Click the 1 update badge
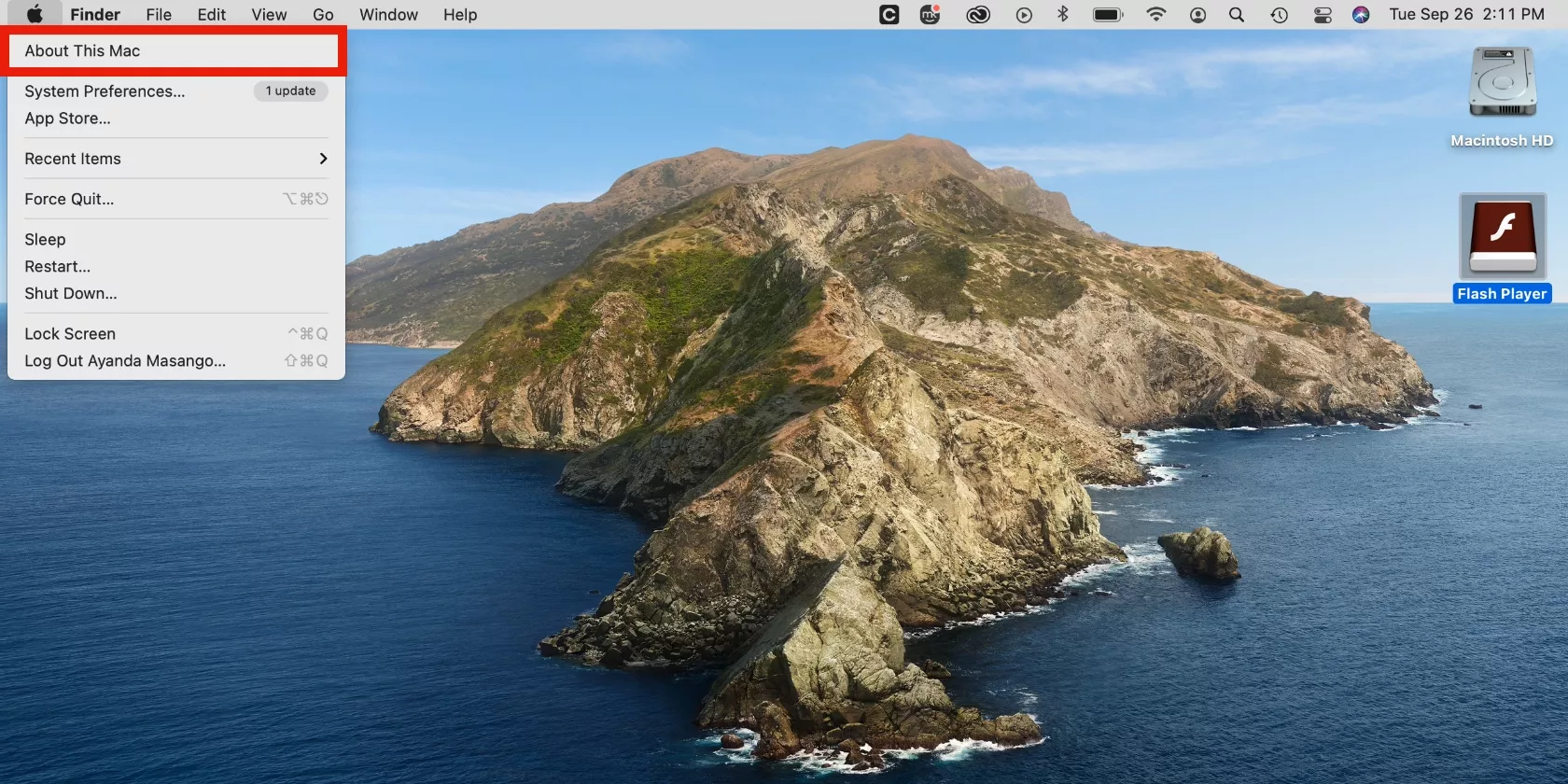The image size is (1568, 784). 290,91
